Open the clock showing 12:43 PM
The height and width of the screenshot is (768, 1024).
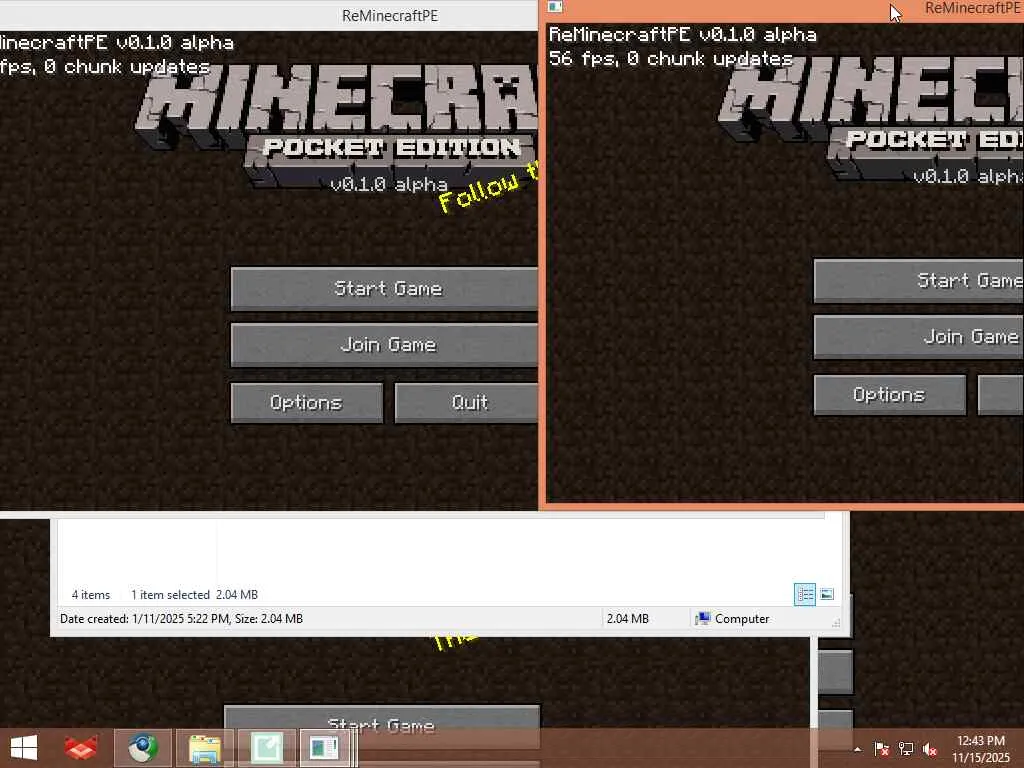pyautogui.click(x=980, y=749)
